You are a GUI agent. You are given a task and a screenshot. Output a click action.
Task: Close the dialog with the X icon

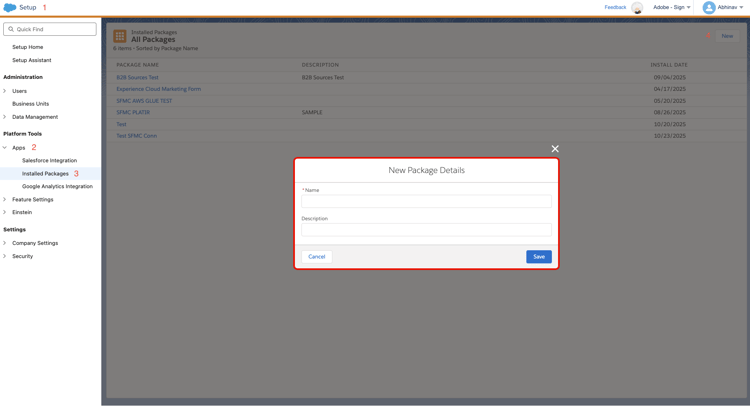tap(555, 149)
